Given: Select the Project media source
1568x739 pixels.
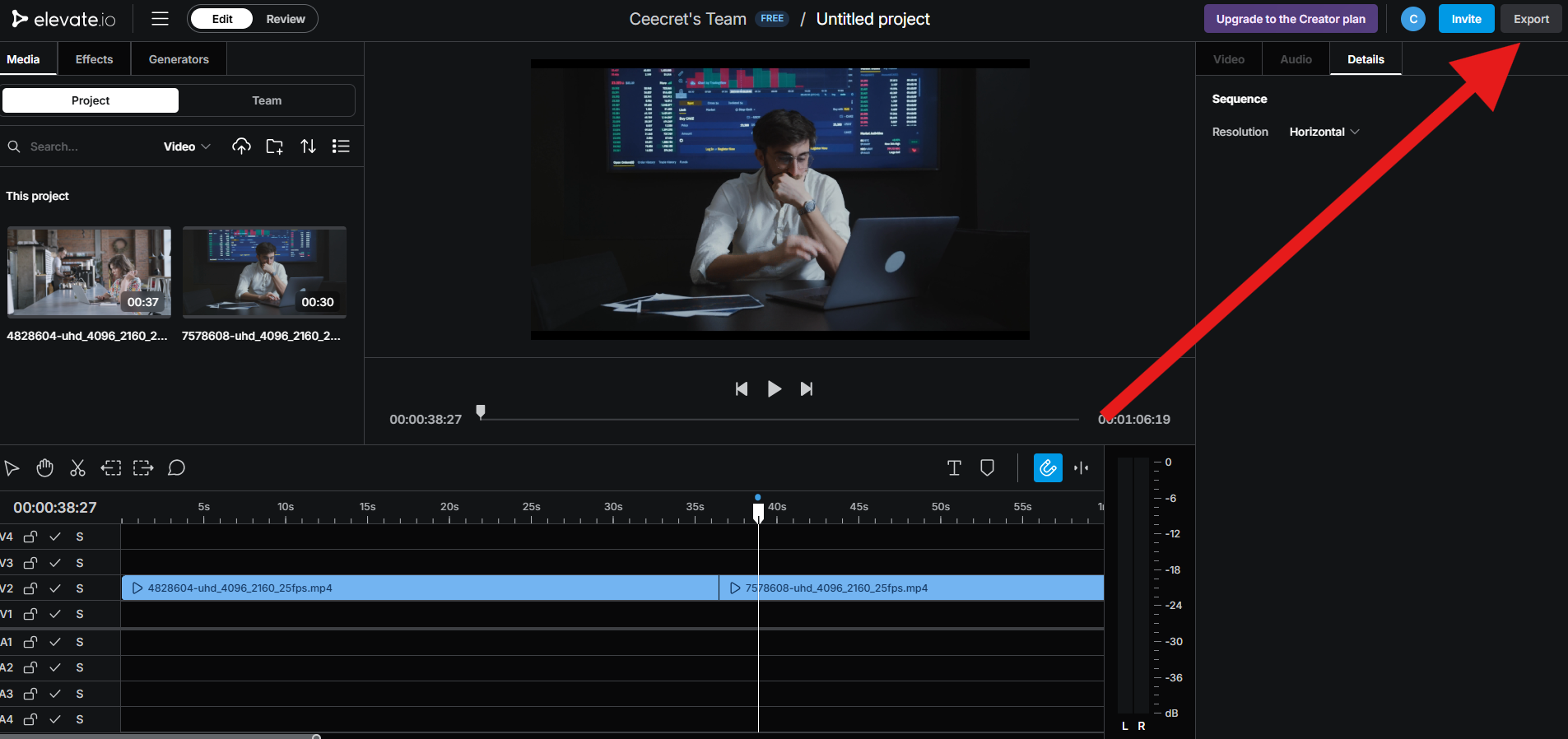Looking at the screenshot, I should [x=91, y=100].
